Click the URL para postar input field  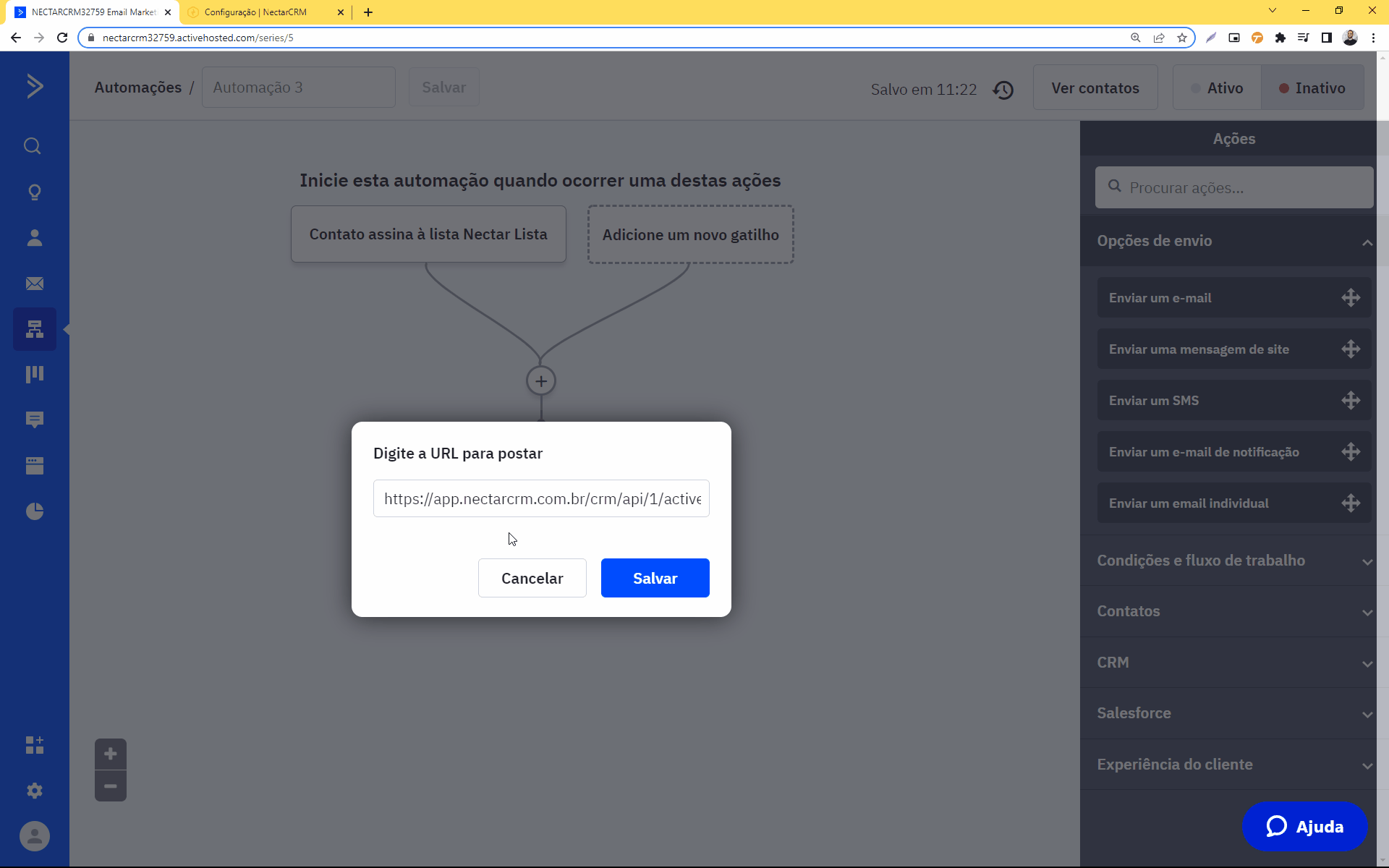click(x=541, y=498)
